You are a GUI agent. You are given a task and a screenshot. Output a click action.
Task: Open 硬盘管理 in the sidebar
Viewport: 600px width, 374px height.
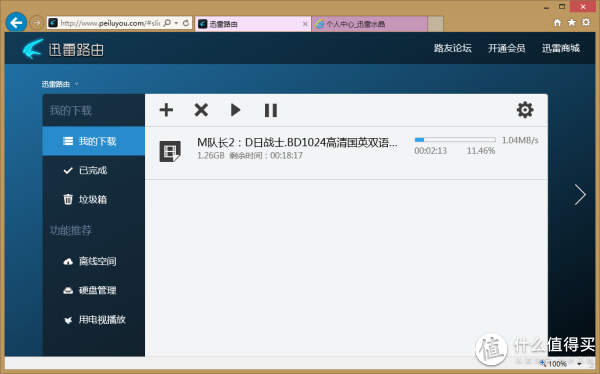pos(93,291)
